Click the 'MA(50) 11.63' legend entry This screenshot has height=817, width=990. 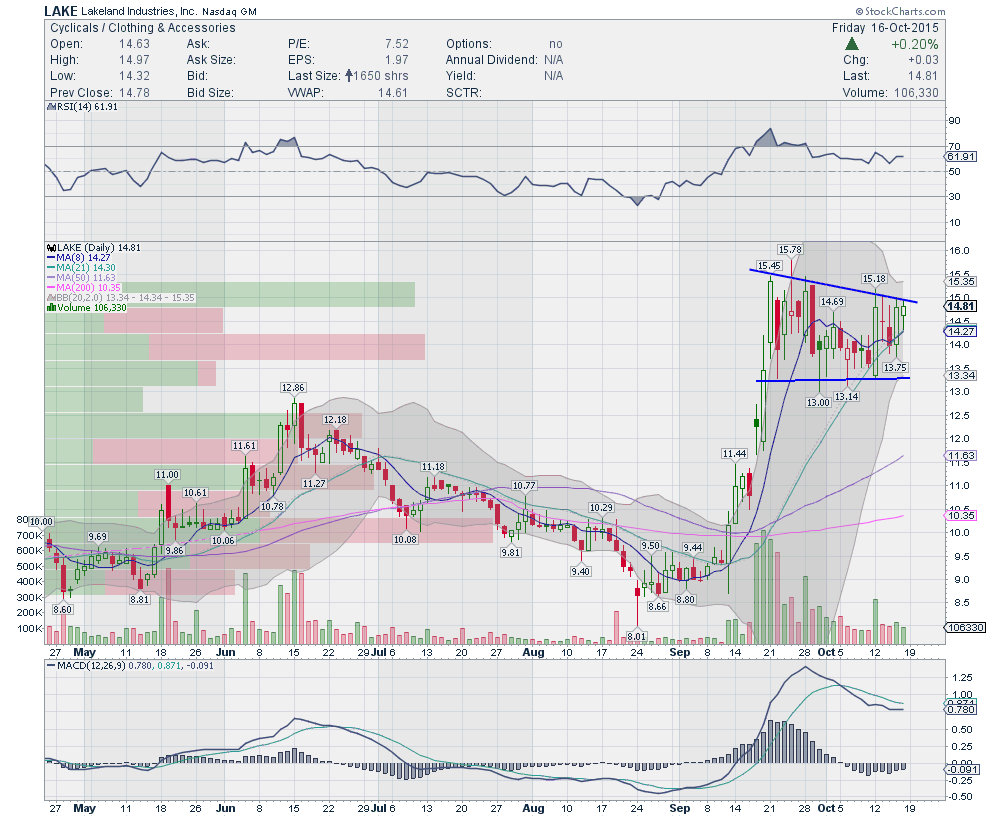tap(86, 278)
